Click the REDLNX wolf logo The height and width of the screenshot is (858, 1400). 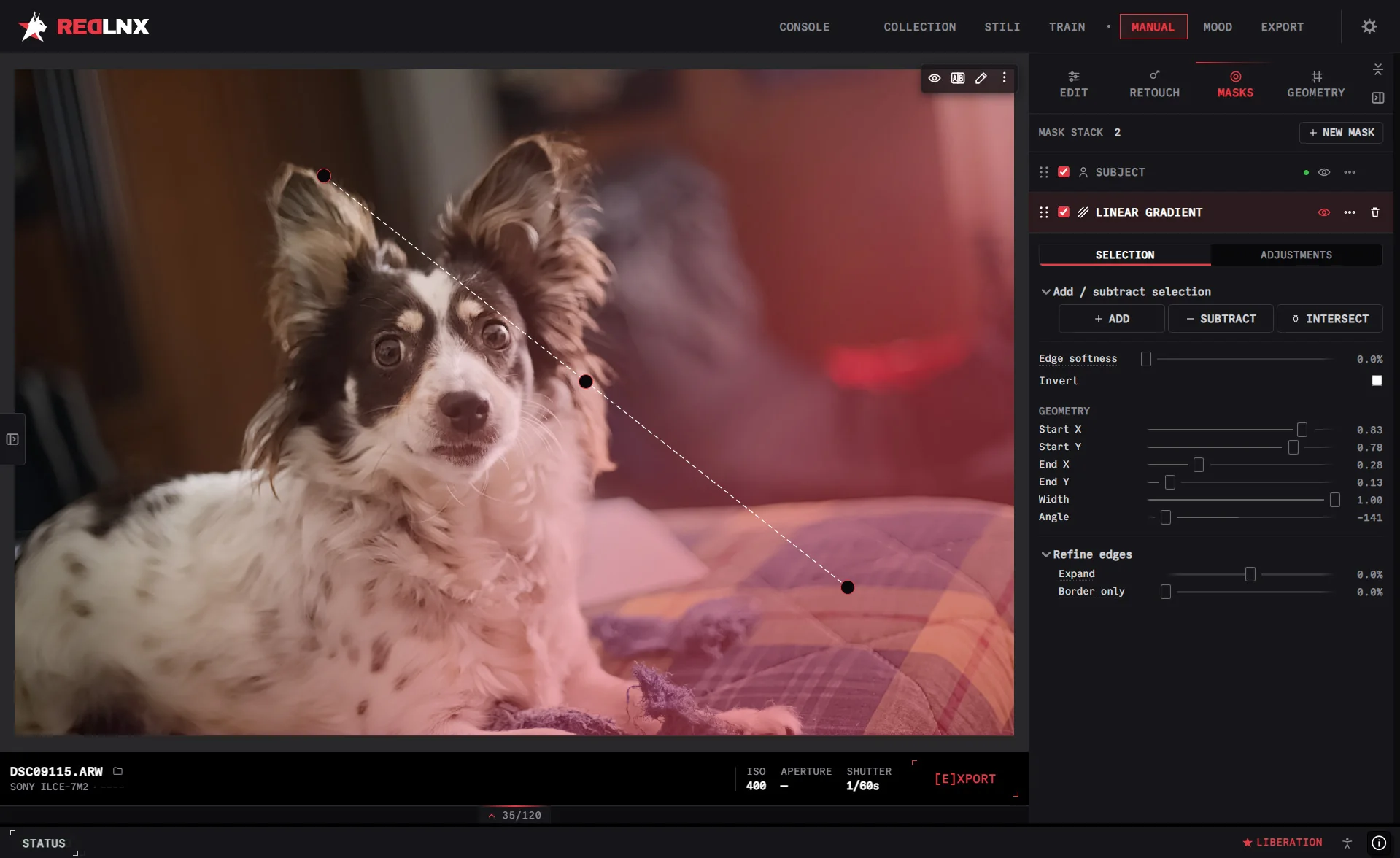coord(32,27)
